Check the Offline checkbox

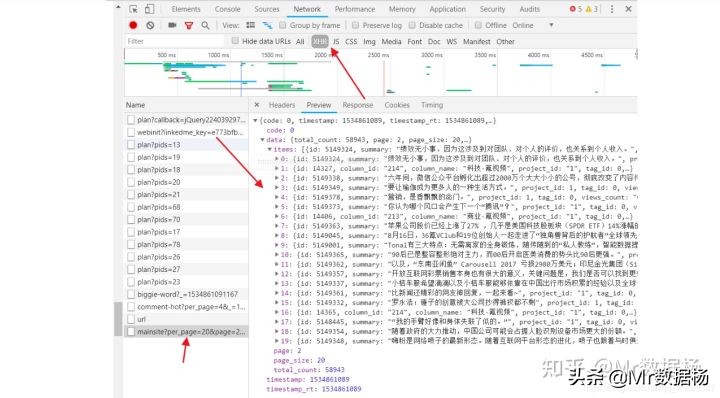478,25
